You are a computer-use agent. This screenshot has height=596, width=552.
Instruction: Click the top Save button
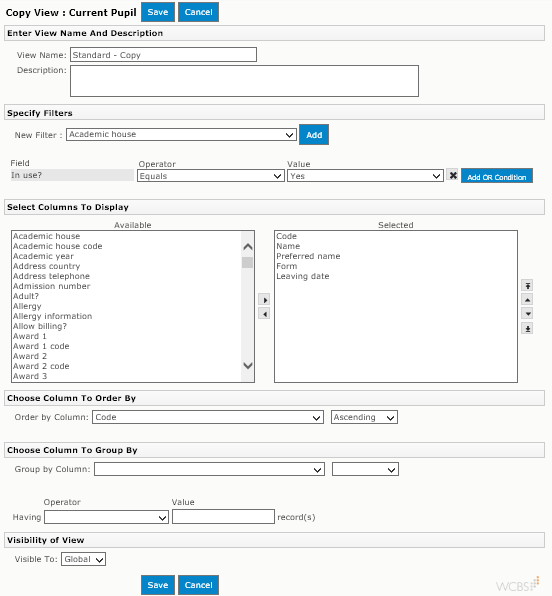158,12
